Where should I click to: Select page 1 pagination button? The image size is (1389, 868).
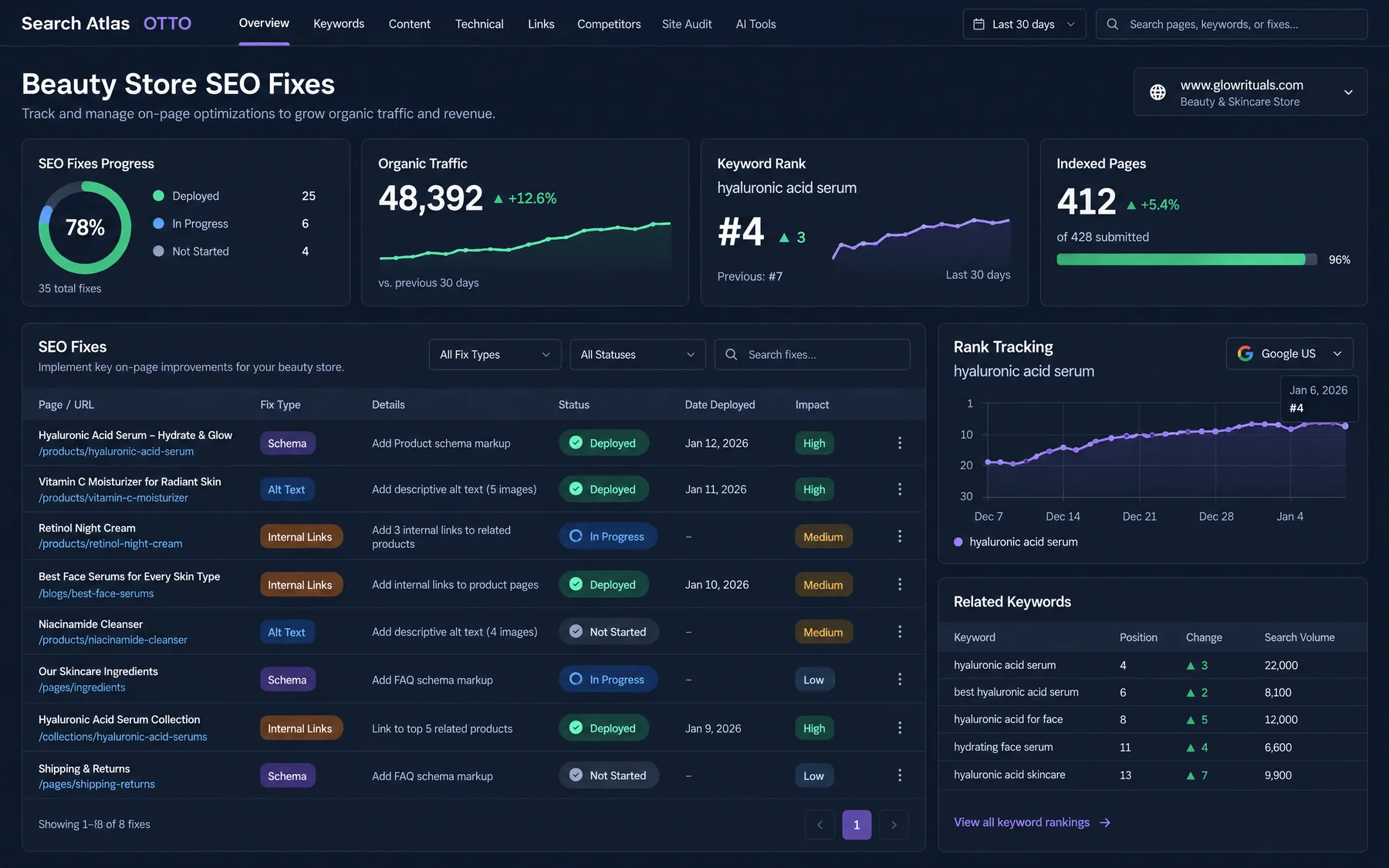click(x=857, y=825)
